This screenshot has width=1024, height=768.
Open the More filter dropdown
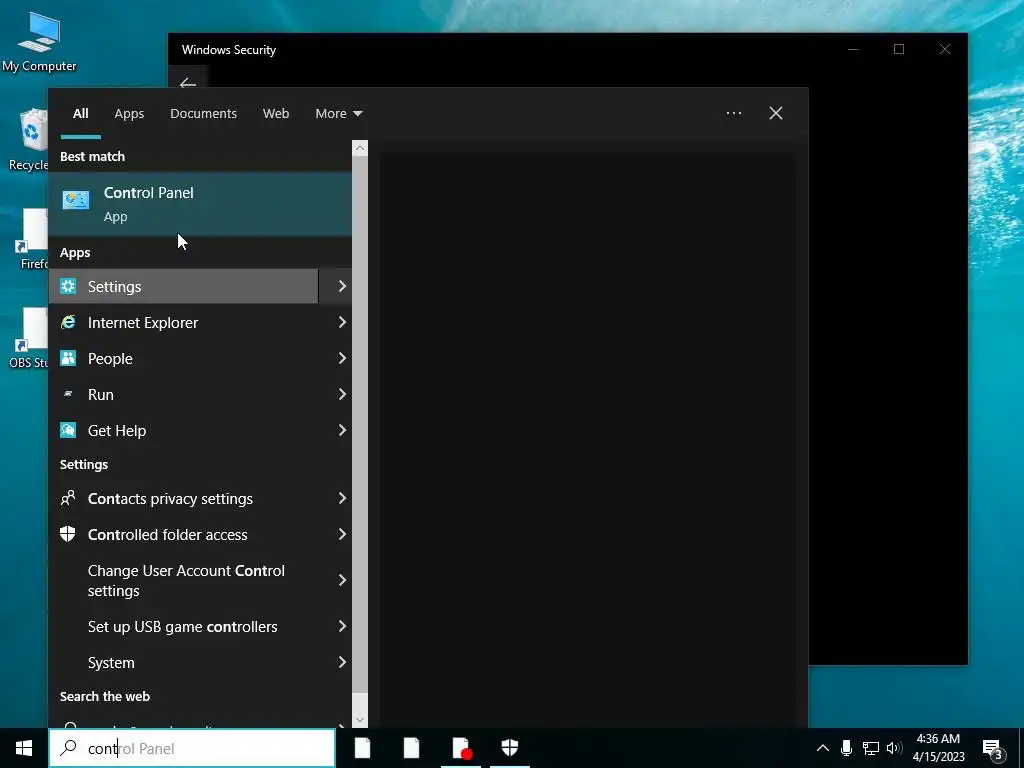pyautogui.click(x=338, y=113)
